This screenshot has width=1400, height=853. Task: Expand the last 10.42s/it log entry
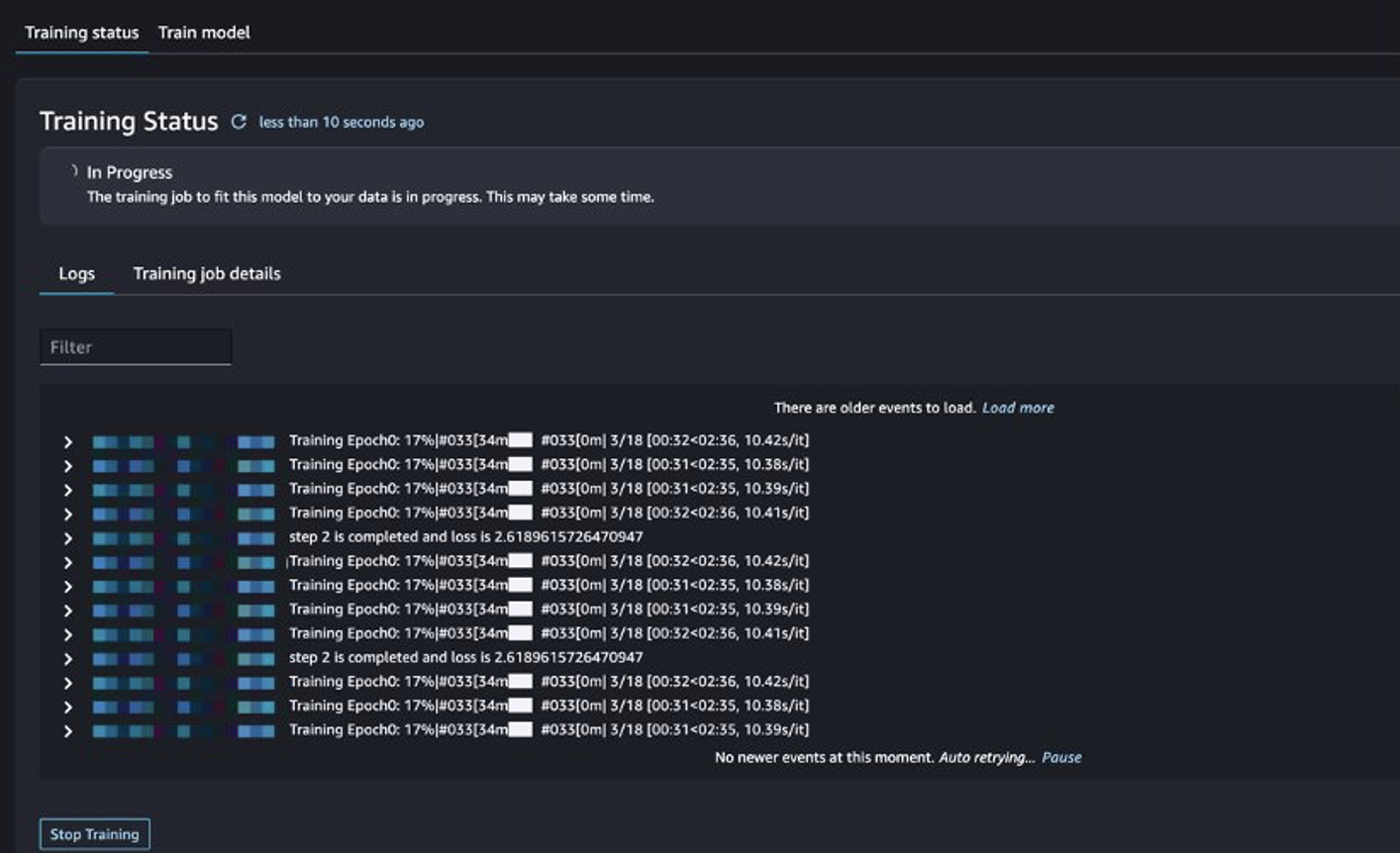[x=67, y=683]
